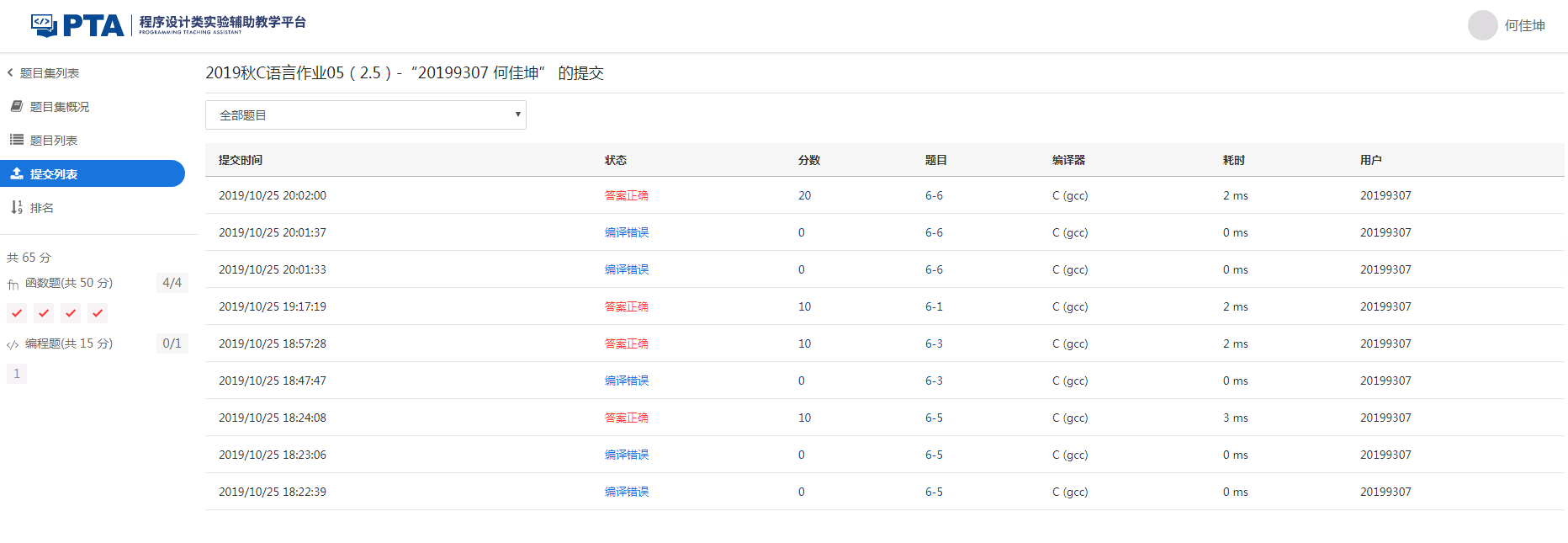This screenshot has width=1568, height=543.
Task: Click the back chevron beside 题目集列表
Action: [10, 72]
